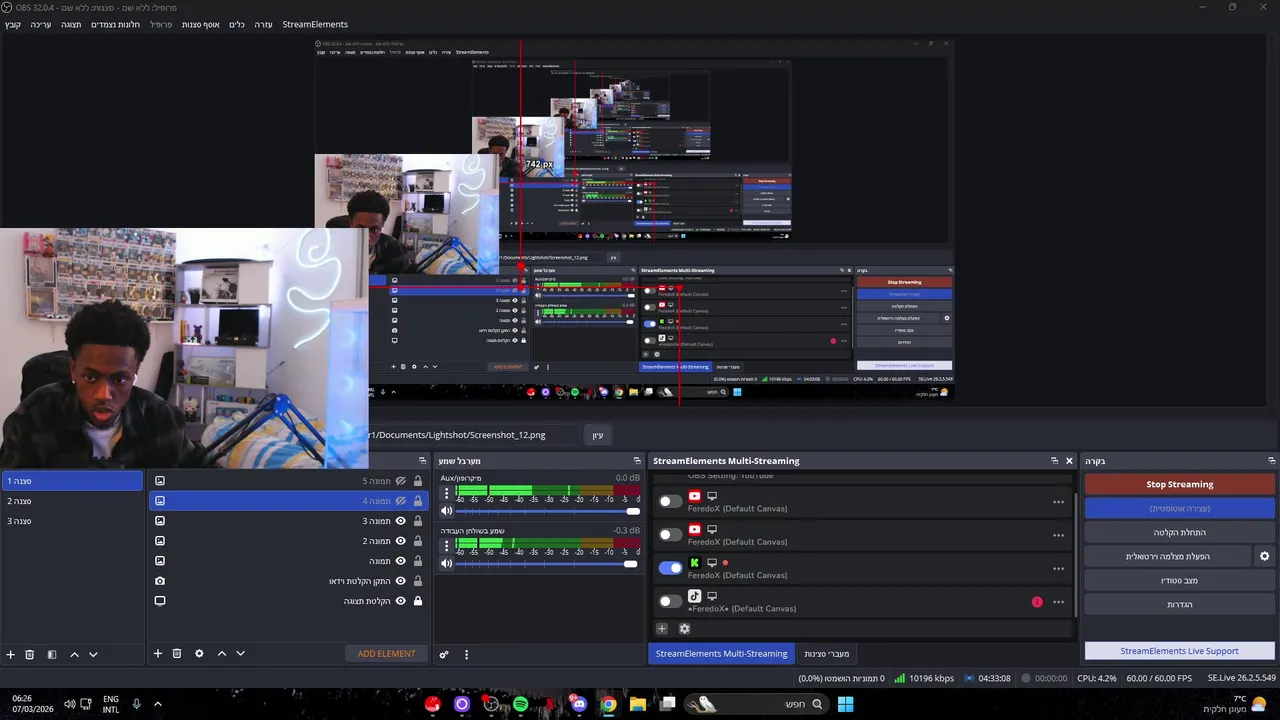Delete selected scene with trash icon
Viewport: 1280px width, 720px height.
coord(30,654)
